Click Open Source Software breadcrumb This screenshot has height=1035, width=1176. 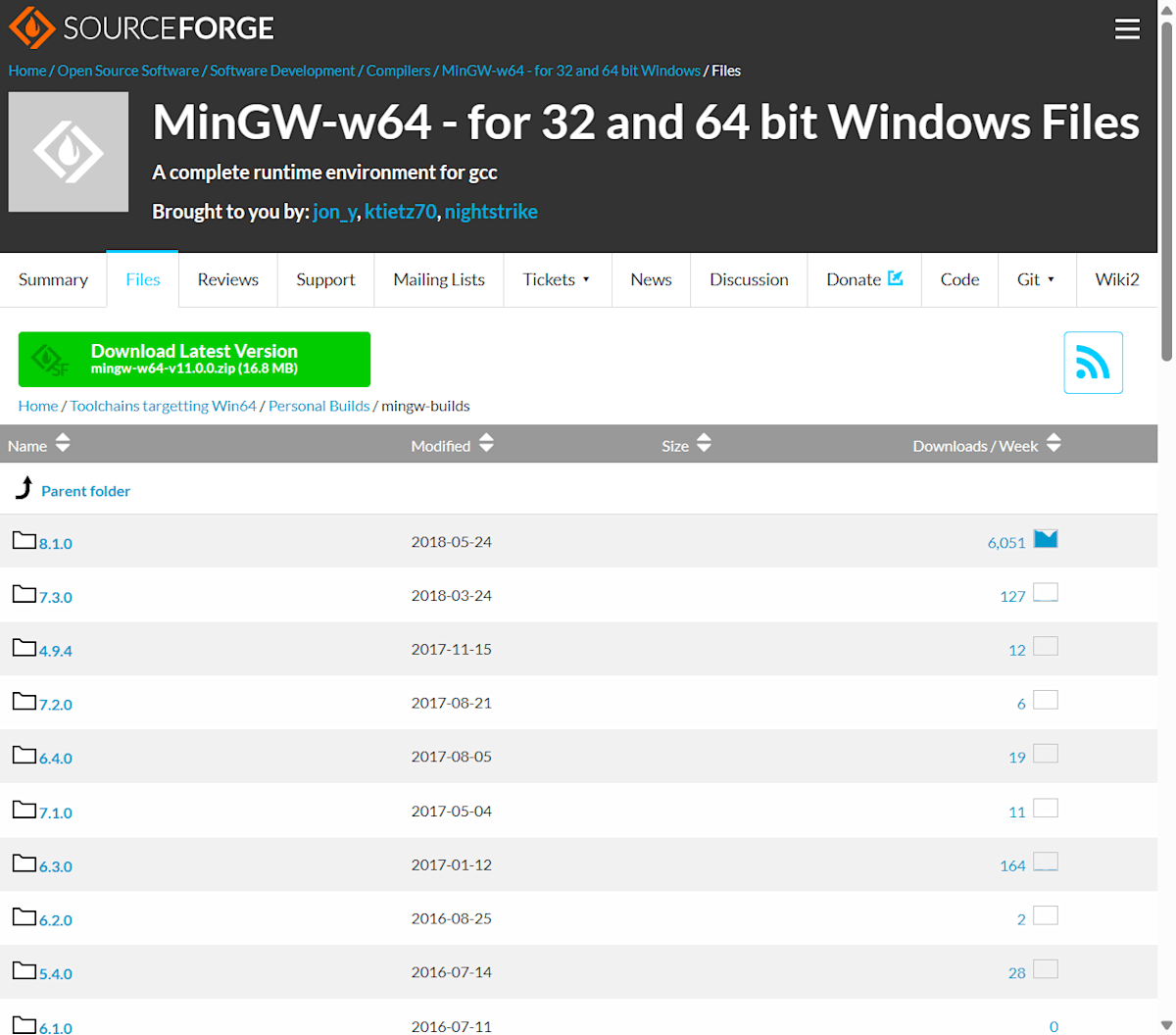[x=127, y=71]
